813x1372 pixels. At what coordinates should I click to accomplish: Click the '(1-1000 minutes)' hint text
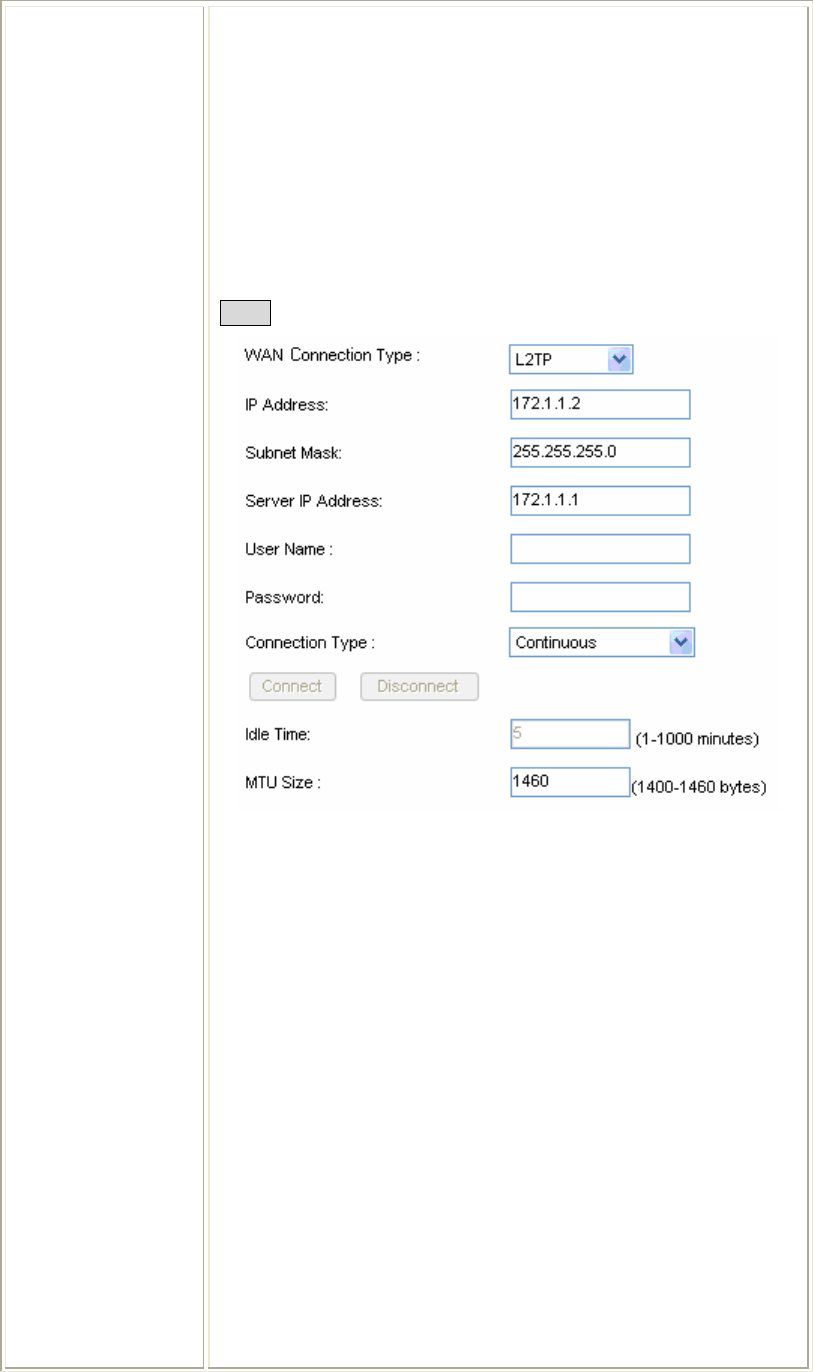click(698, 740)
